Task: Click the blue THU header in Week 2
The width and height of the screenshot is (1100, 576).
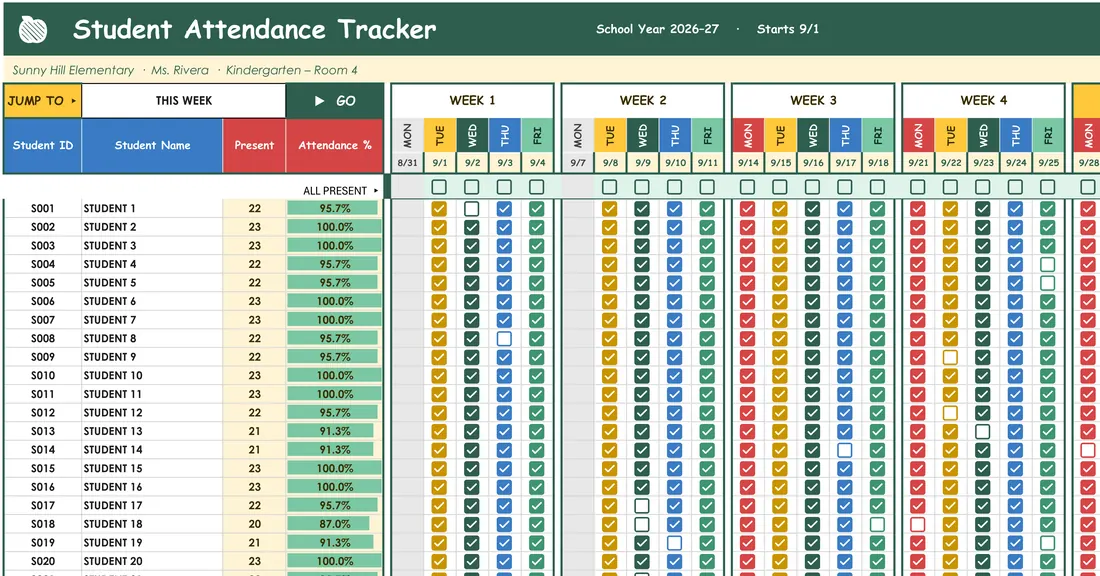Action: (x=675, y=135)
